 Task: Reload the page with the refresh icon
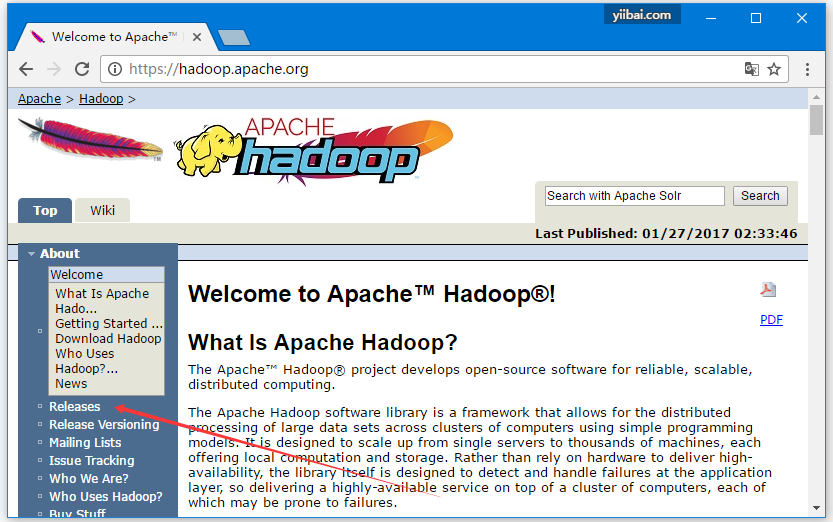82,69
